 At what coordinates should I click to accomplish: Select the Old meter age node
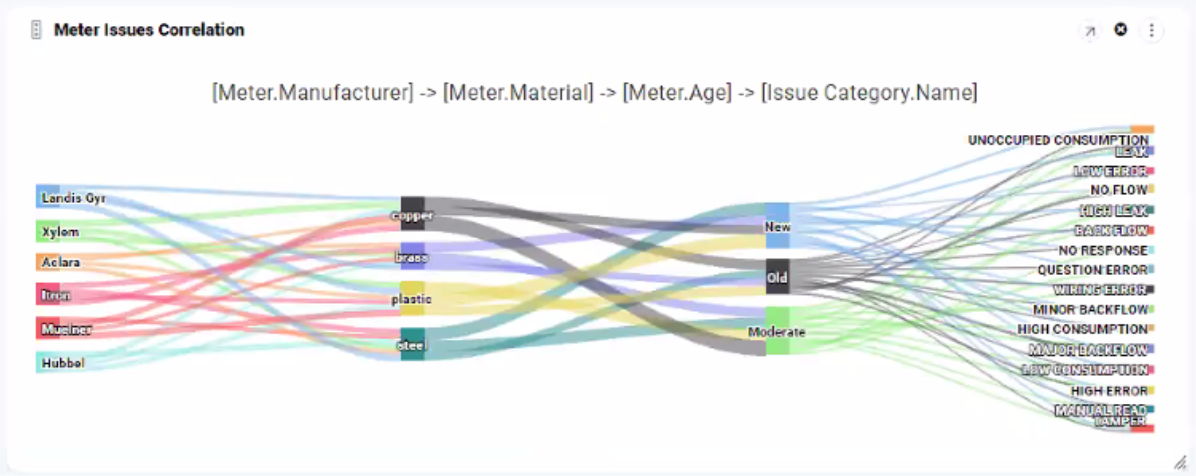777,277
